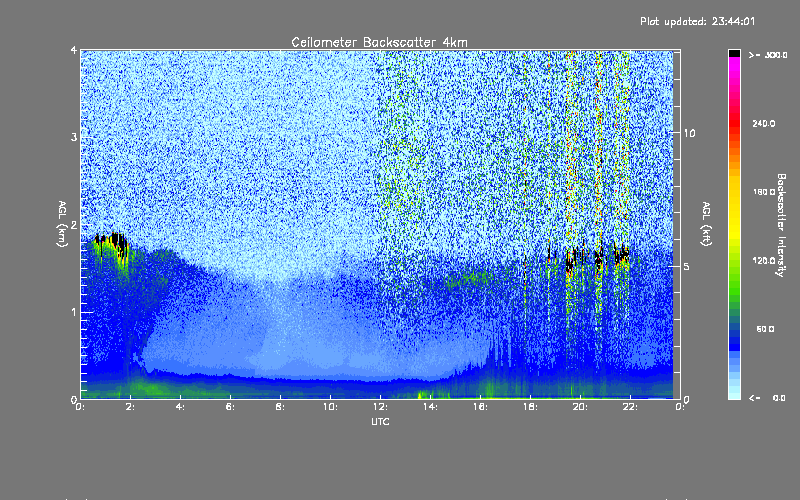Click the '2:' tick on the UTC axis
Viewport: 800px width, 500px height.
tap(131, 407)
